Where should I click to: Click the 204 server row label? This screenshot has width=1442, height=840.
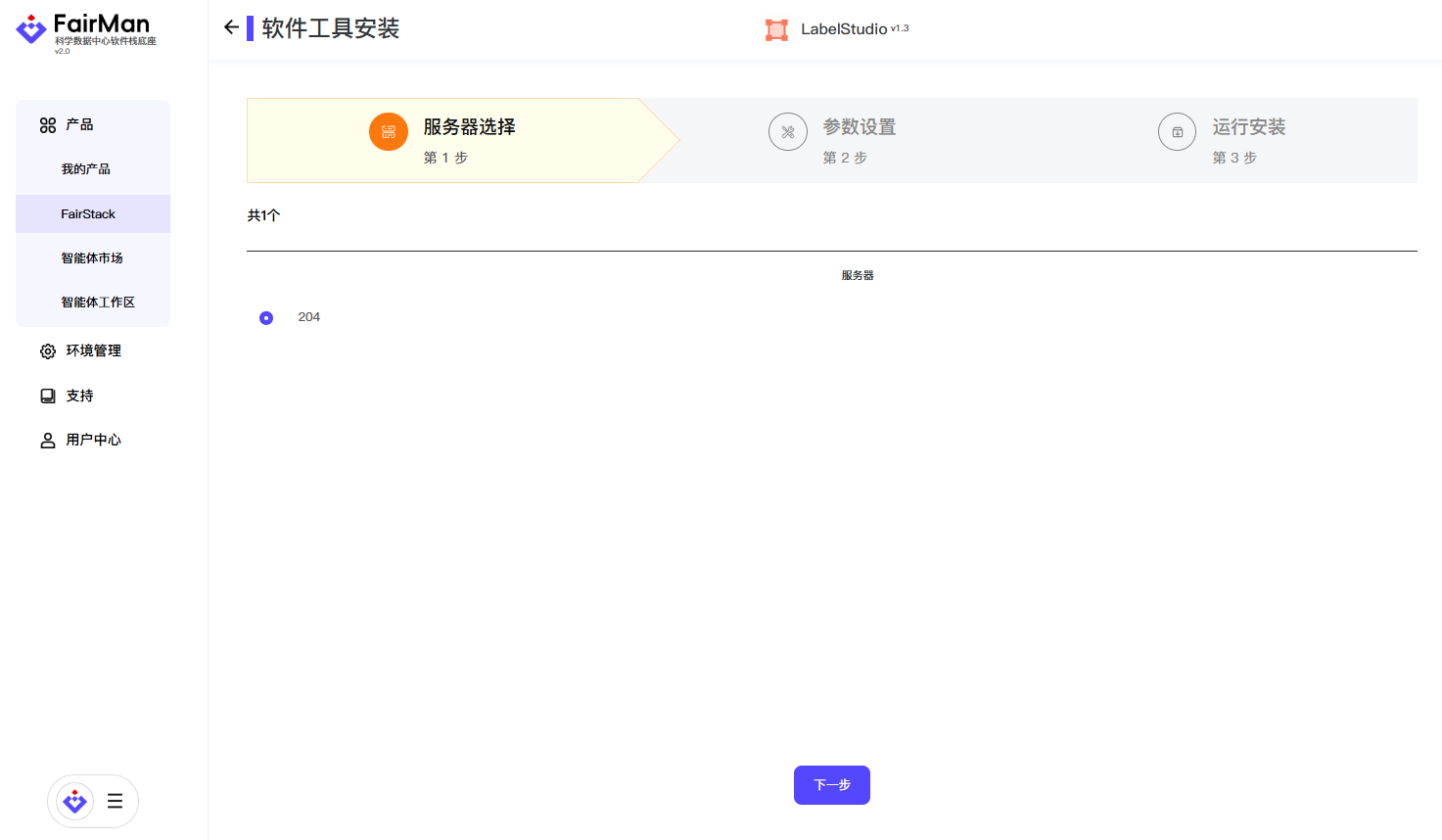pyautogui.click(x=309, y=317)
